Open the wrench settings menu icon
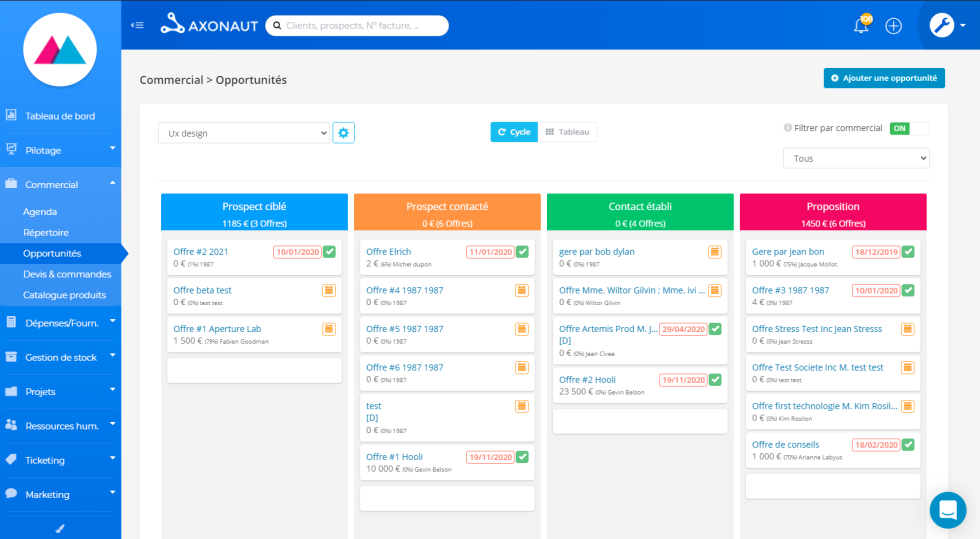 pyautogui.click(x=942, y=26)
